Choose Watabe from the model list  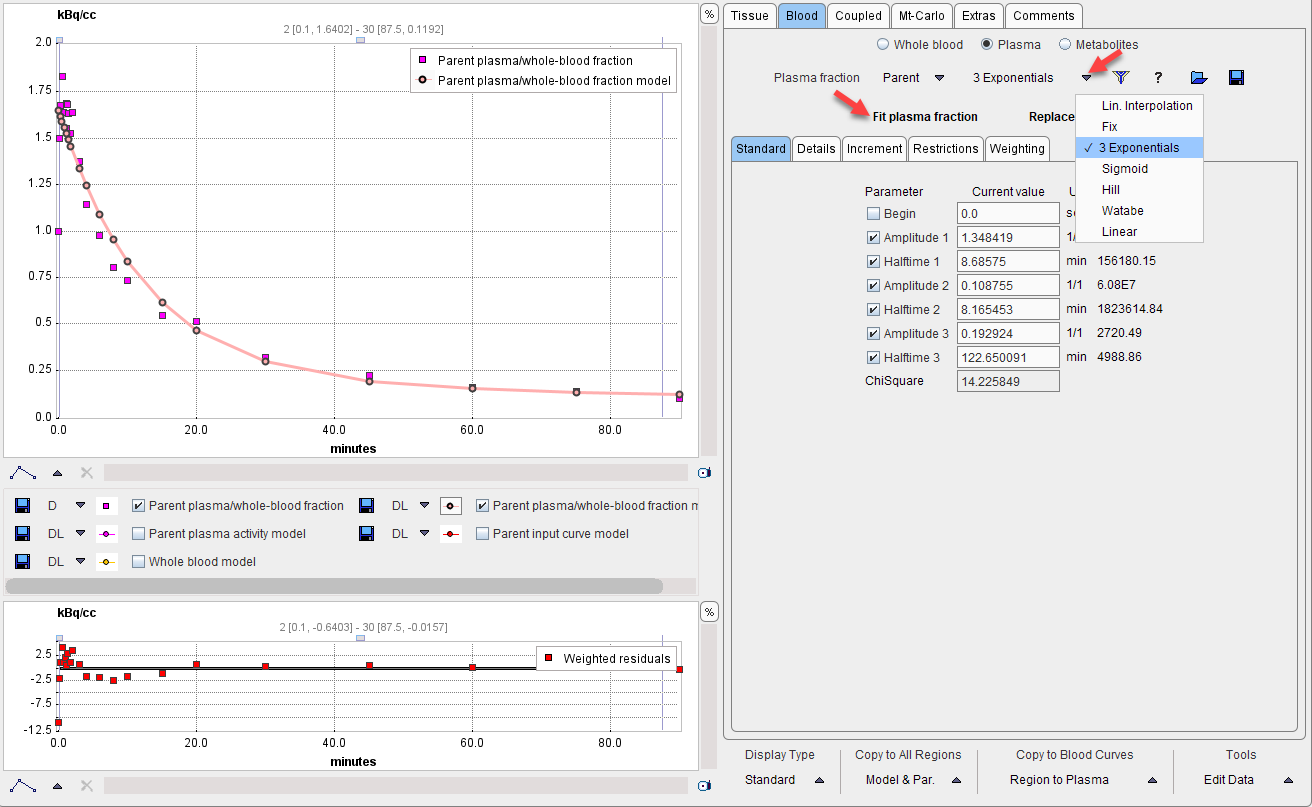tap(1139, 211)
